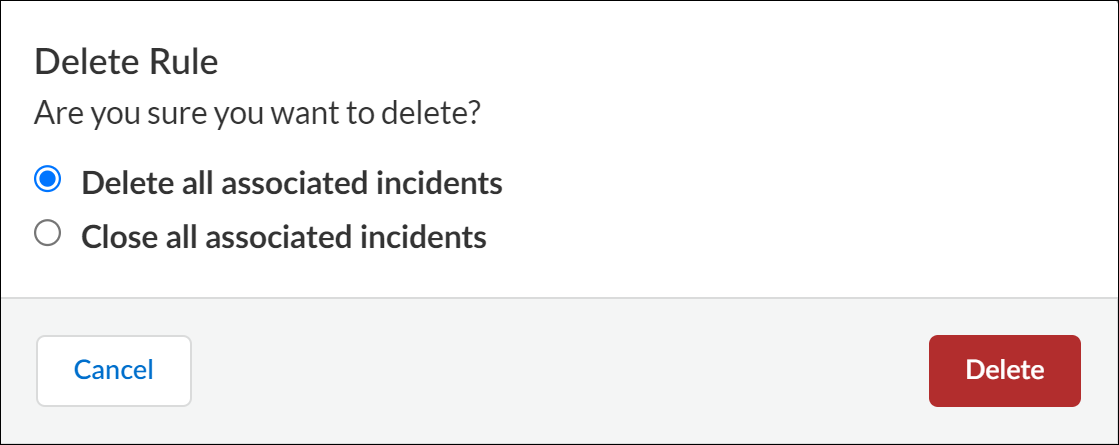
Task: Click the white 'Delete' text on the red button
Action: pos(1004,371)
